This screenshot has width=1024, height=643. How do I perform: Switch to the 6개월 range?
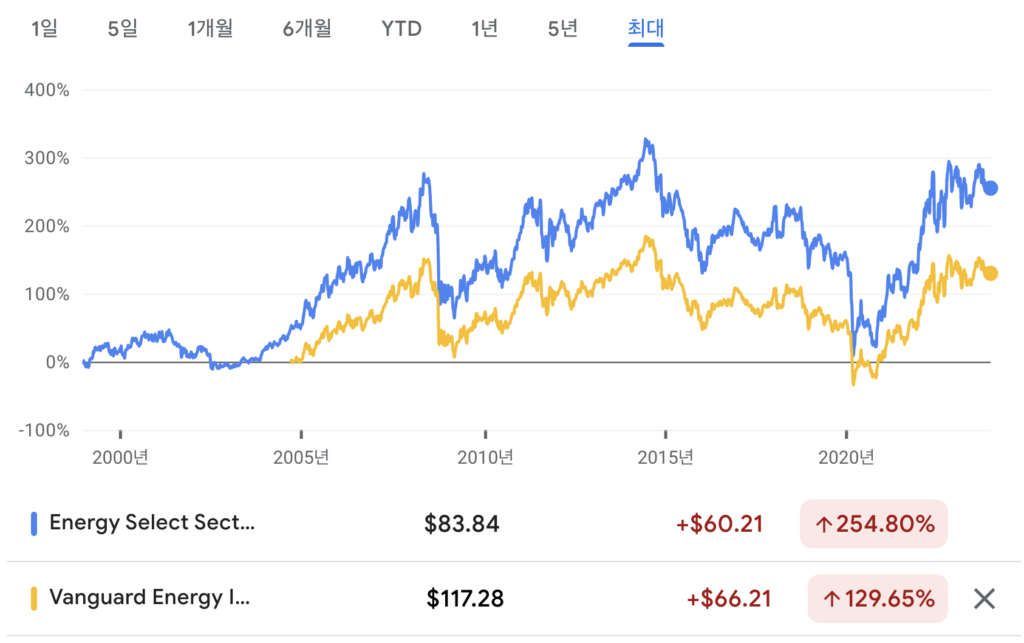[309, 28]
